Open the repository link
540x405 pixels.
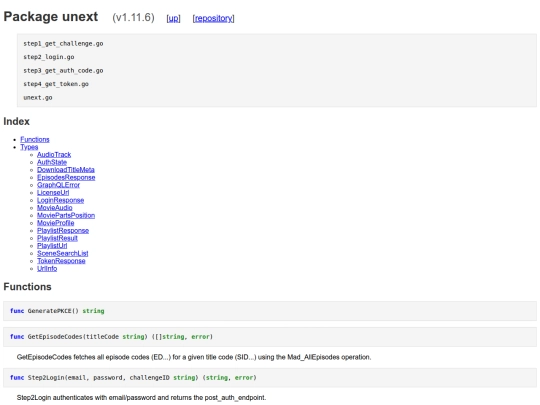click(x=214, y=18)
